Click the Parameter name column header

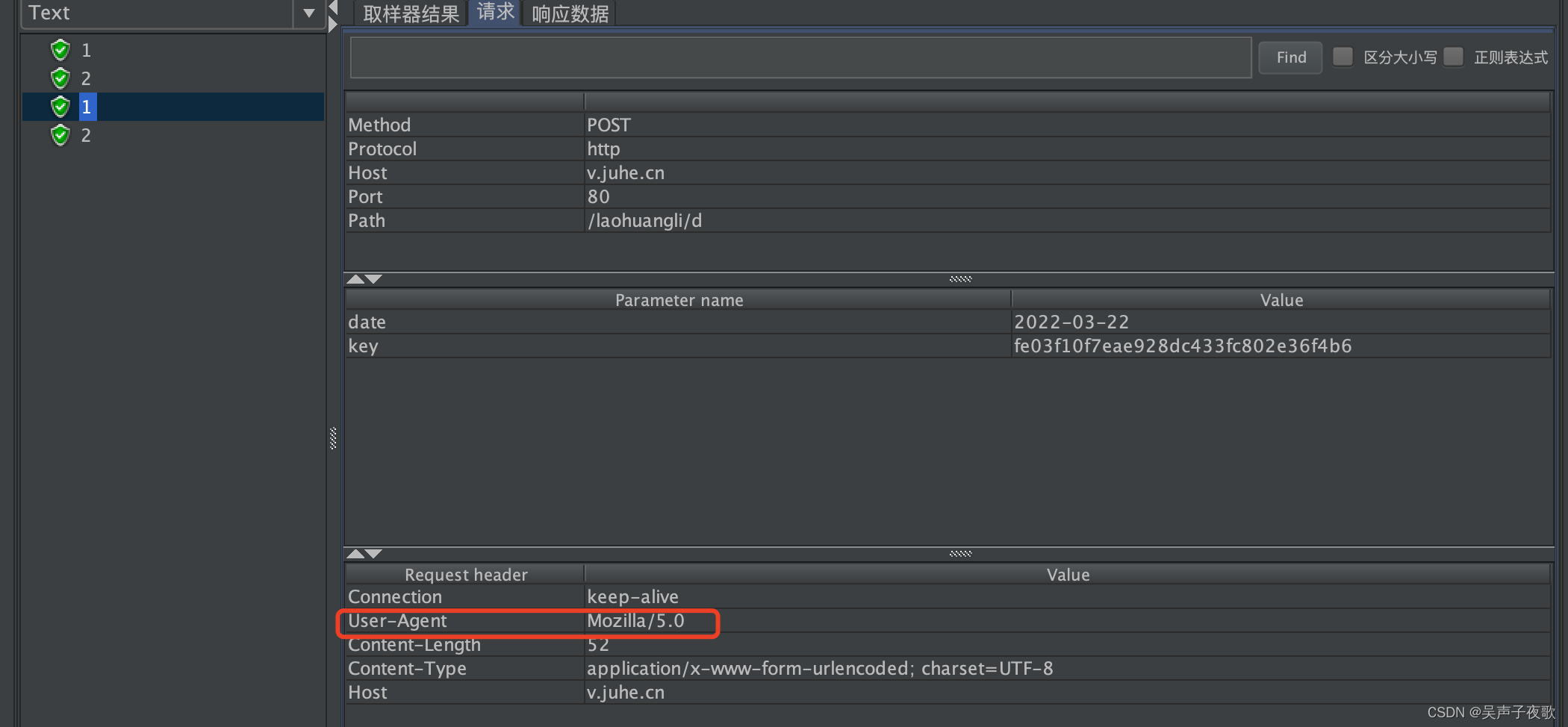tap(678, 300)
